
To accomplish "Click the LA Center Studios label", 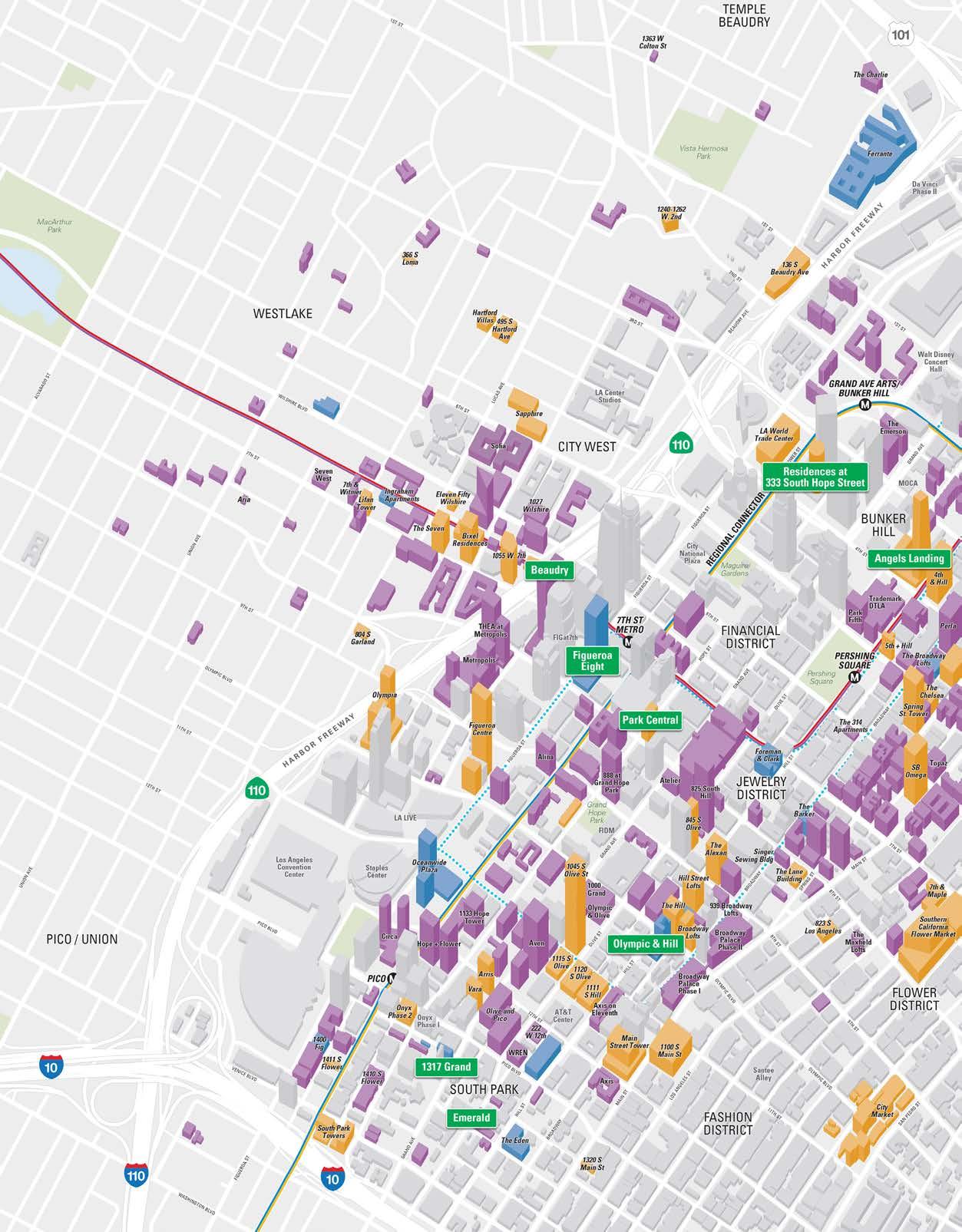I will tap(610, 396).
